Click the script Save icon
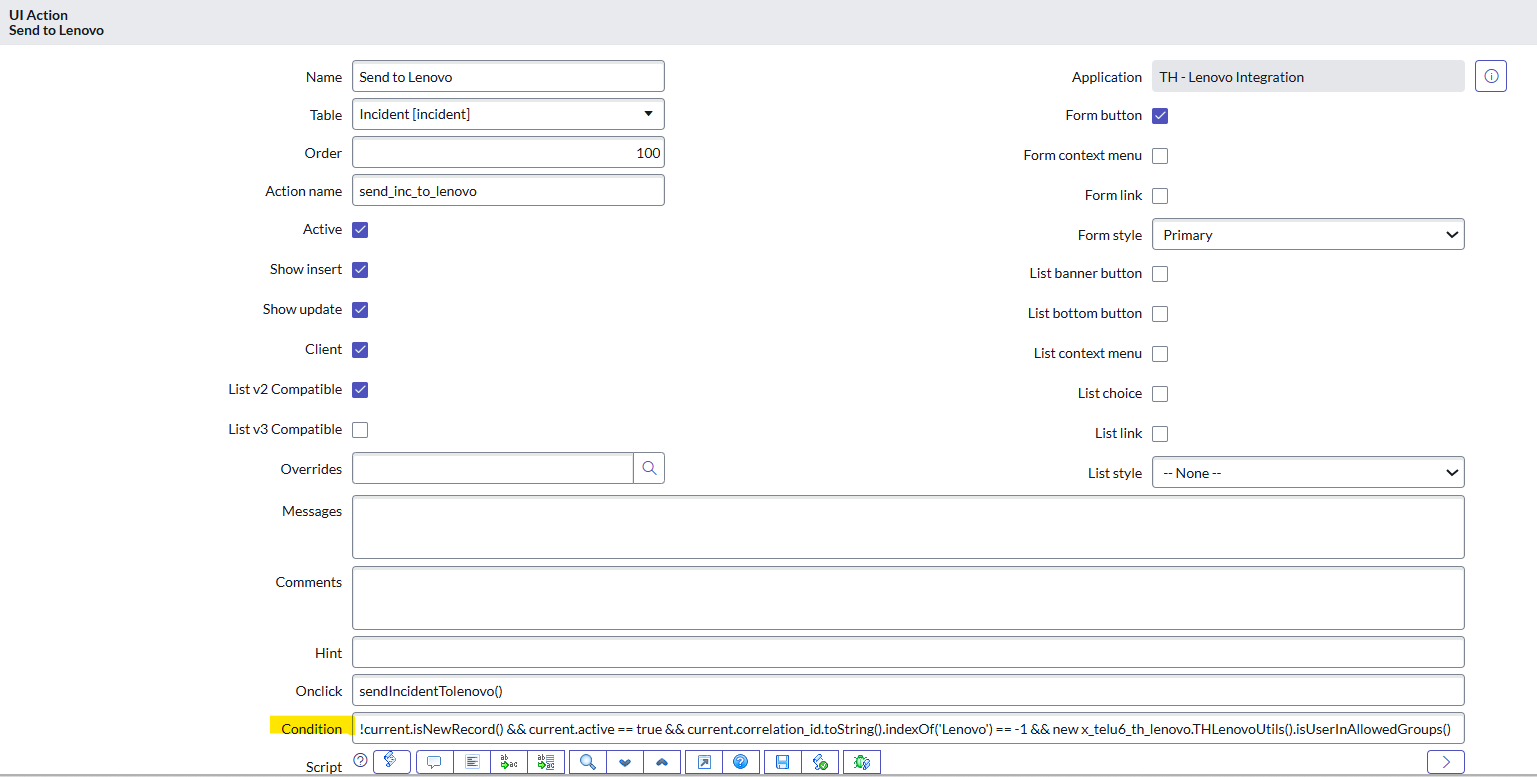 782,762
